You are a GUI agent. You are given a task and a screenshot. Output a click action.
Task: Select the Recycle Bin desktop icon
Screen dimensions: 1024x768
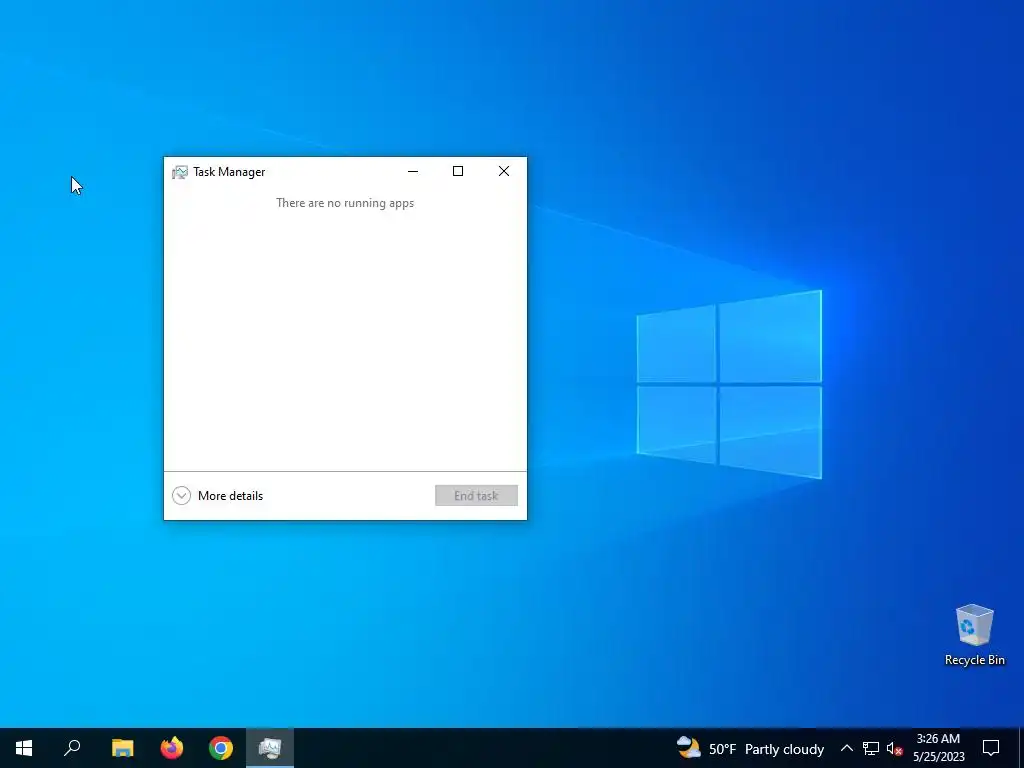974,635
